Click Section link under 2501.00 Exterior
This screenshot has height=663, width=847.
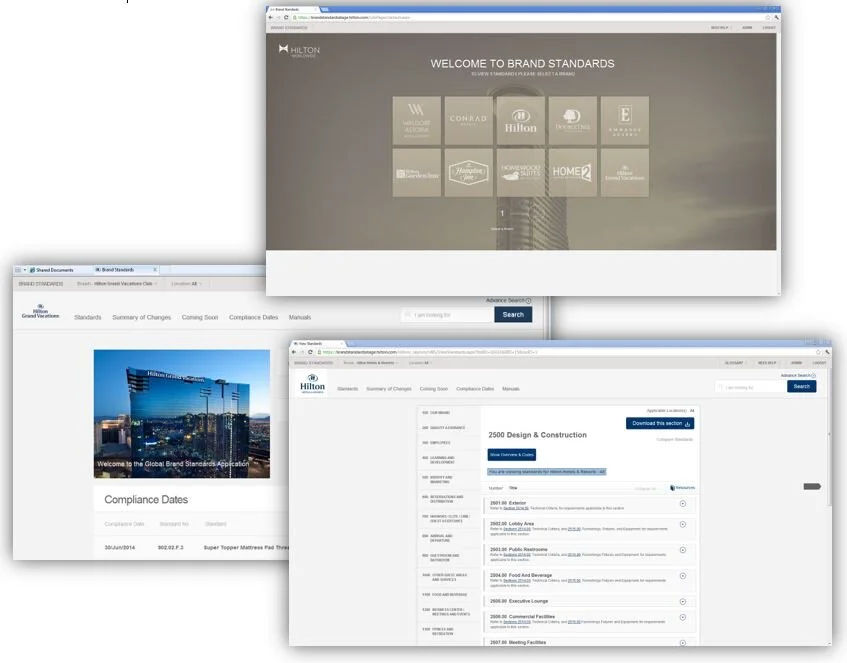[x=515, y=508]
